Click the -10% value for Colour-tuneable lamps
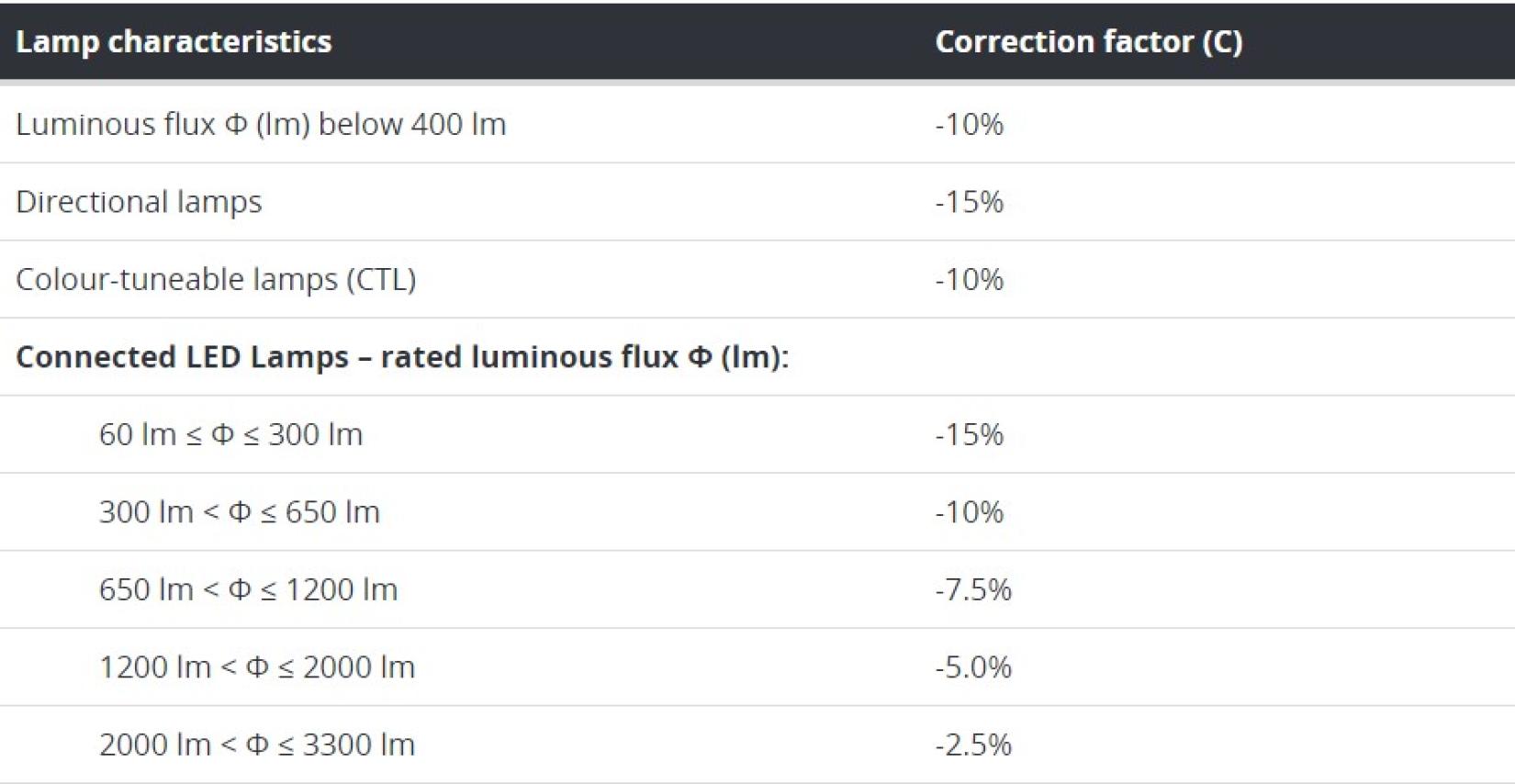 click(x=970, y=279)
